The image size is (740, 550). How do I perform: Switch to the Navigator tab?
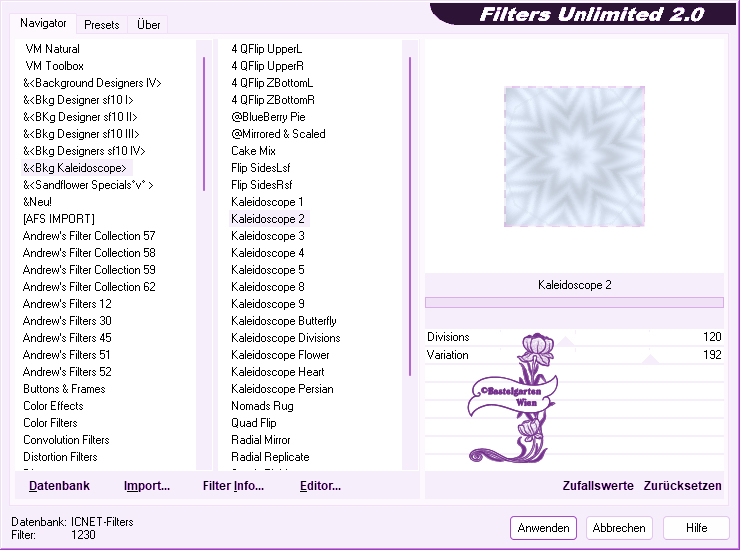coord(43,23)
